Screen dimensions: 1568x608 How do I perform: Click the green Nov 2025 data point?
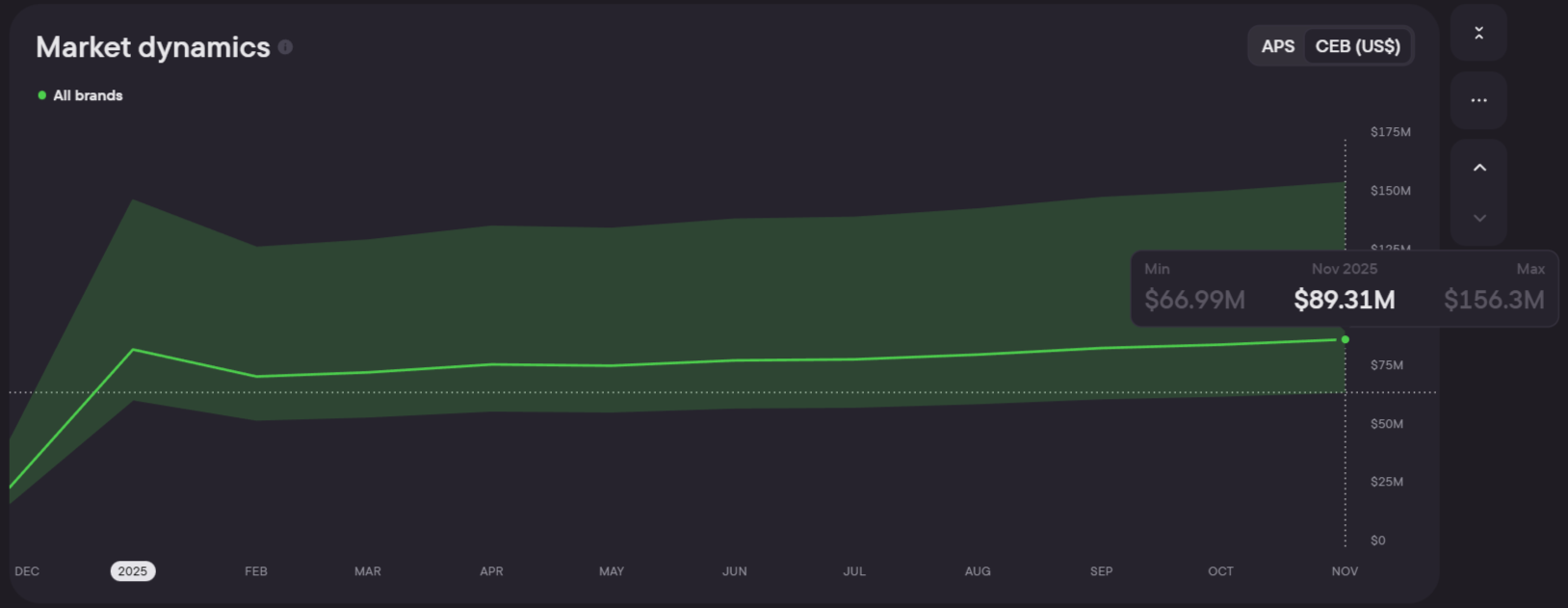click(1345, 339)
